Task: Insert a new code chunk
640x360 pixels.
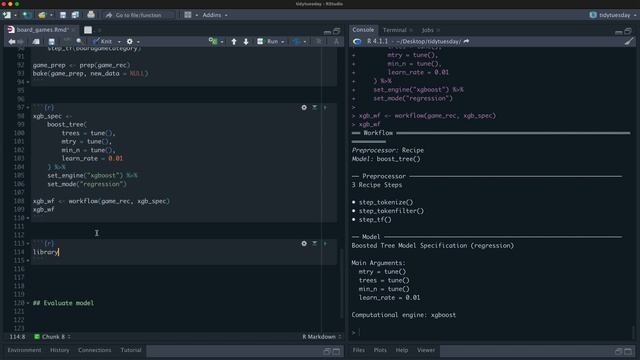Action: point(213,41)
